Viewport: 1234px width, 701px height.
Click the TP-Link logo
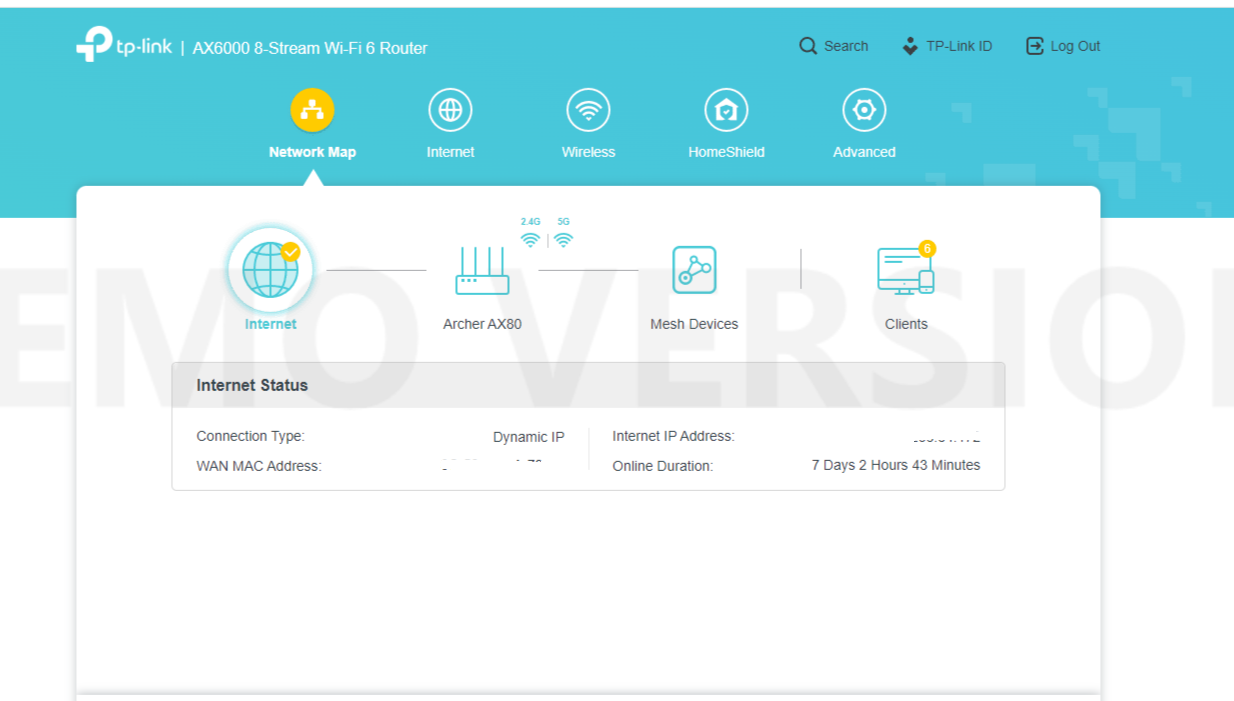click(124, 45)
